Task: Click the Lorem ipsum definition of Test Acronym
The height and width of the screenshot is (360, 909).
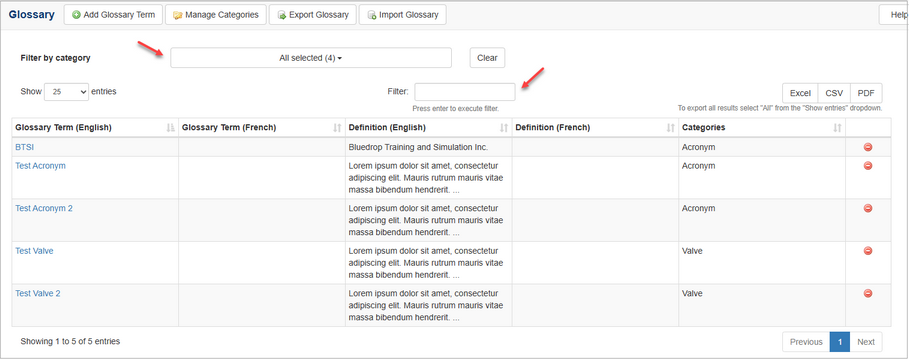Action: click(x=426, y=177)
